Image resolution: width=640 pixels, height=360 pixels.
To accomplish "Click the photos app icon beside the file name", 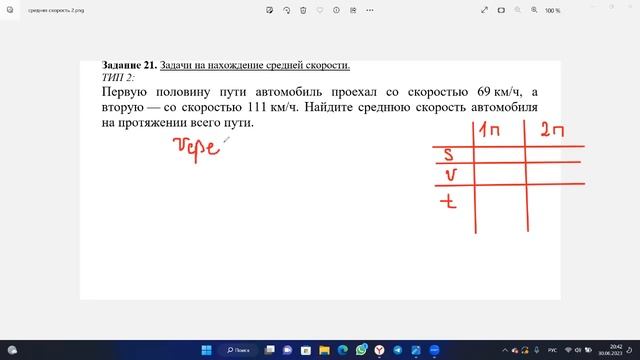I will pos(10,10).
